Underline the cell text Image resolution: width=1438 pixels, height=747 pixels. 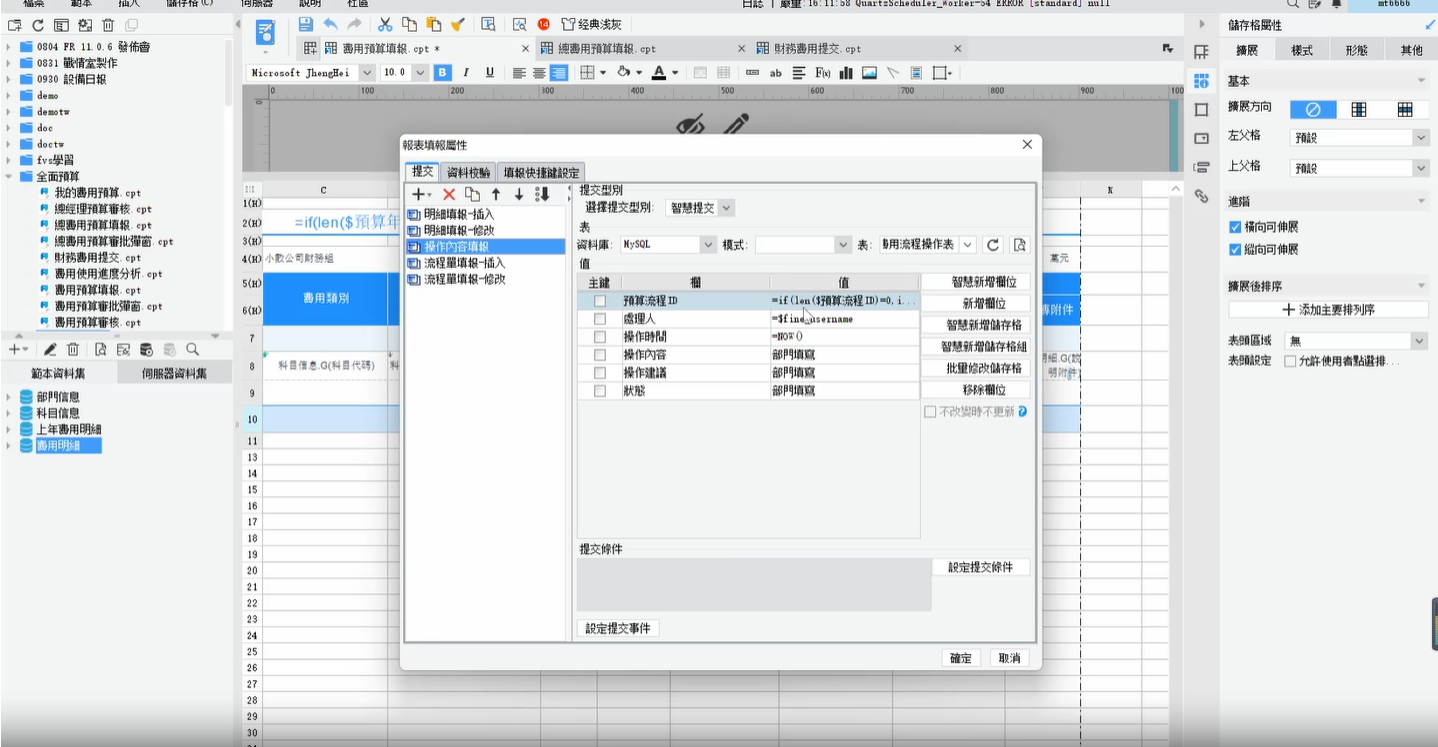pos(489,72)
